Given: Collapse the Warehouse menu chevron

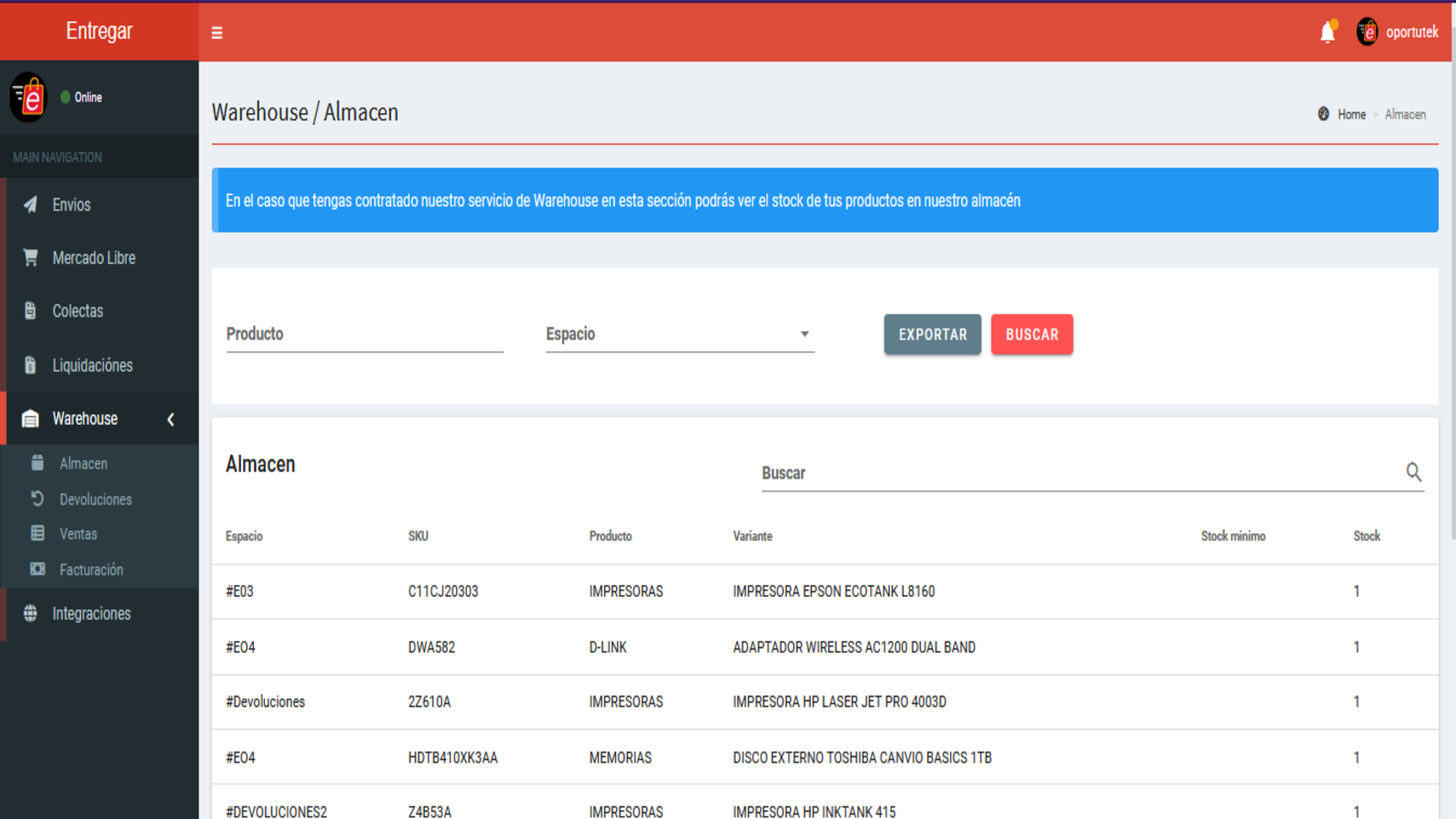Looking at the screenshot, I should click(170, 419).
